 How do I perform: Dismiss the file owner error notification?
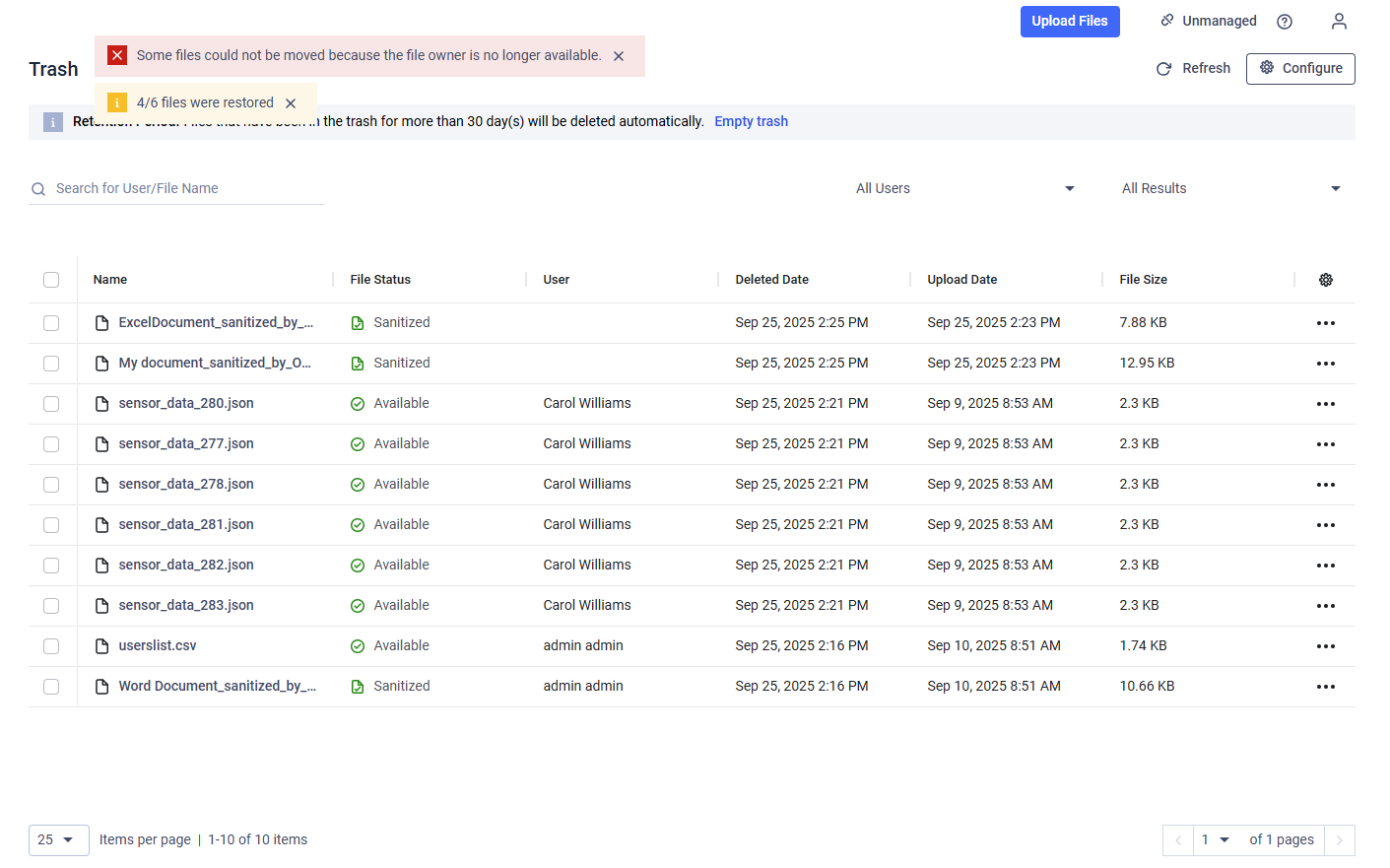[x=619, y=56]
